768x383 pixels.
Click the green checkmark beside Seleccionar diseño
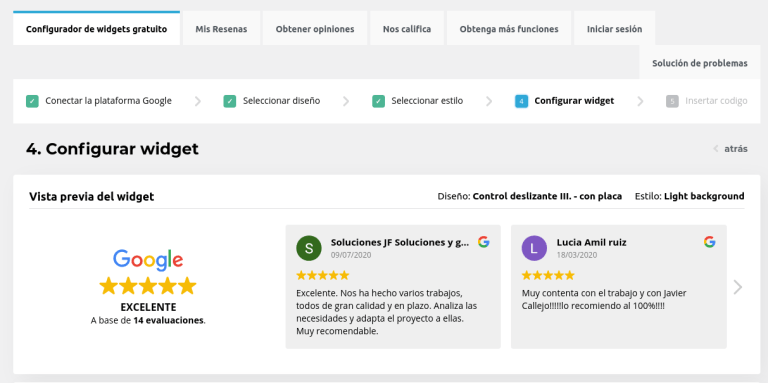coord(230,101)
